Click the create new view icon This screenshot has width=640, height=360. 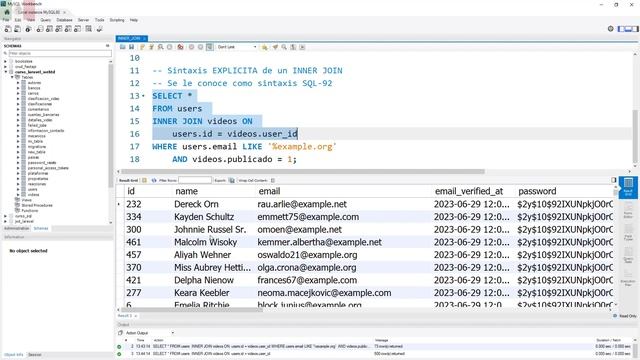click(59, 29)
